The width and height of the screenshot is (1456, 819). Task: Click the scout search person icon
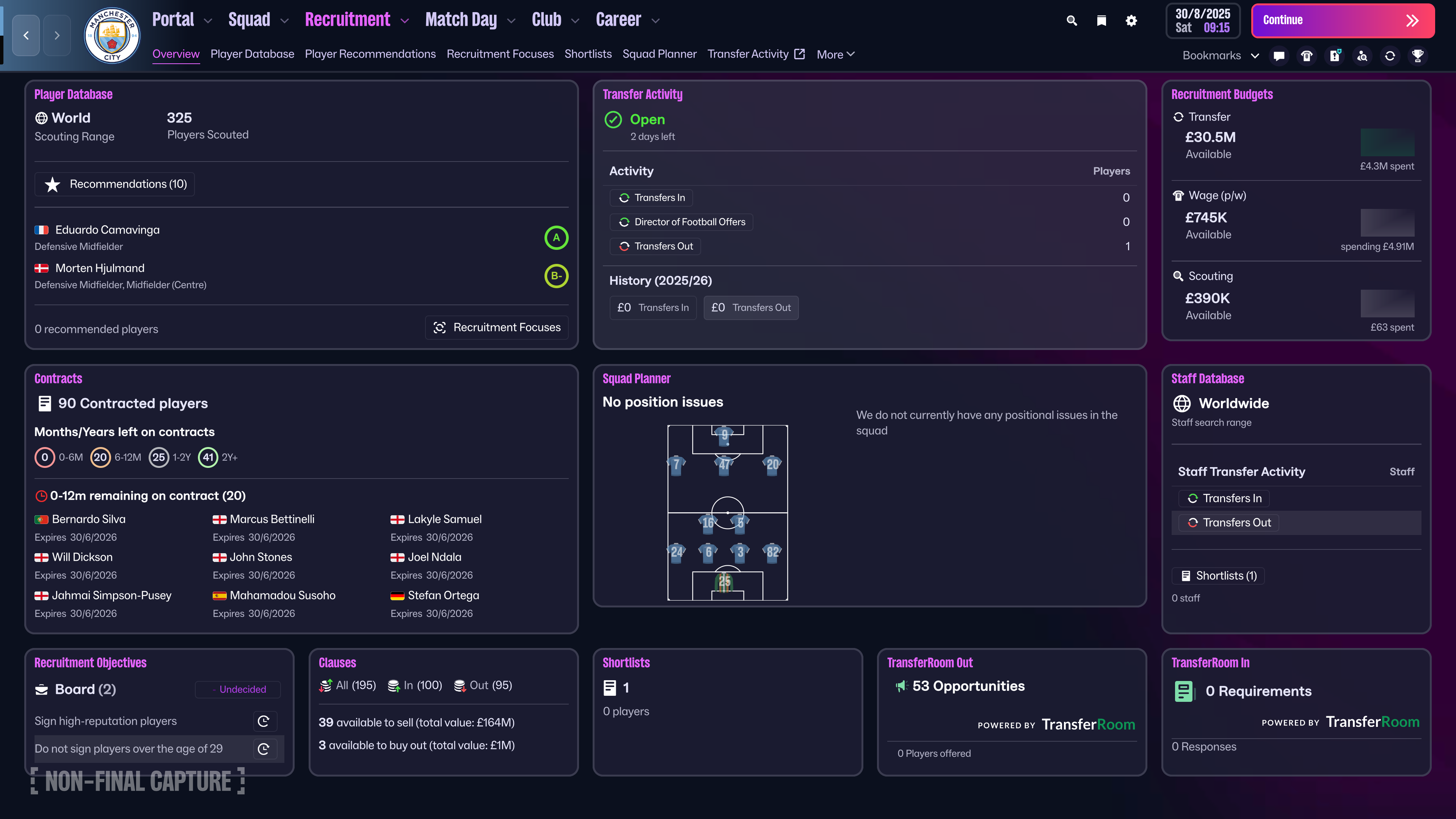coord(1362,55)
